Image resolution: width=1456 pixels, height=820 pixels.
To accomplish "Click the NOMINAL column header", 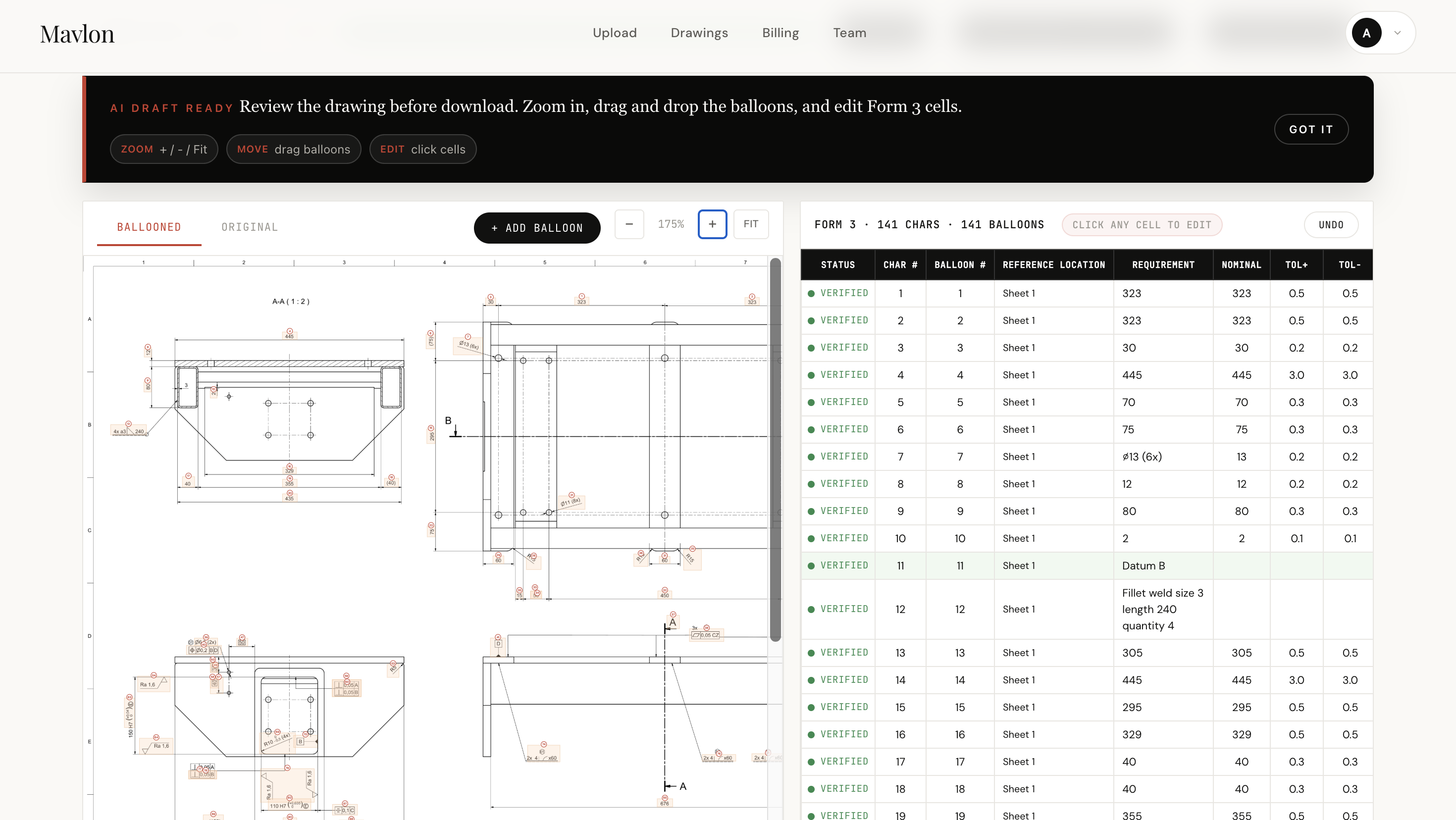I will 1241,264.
